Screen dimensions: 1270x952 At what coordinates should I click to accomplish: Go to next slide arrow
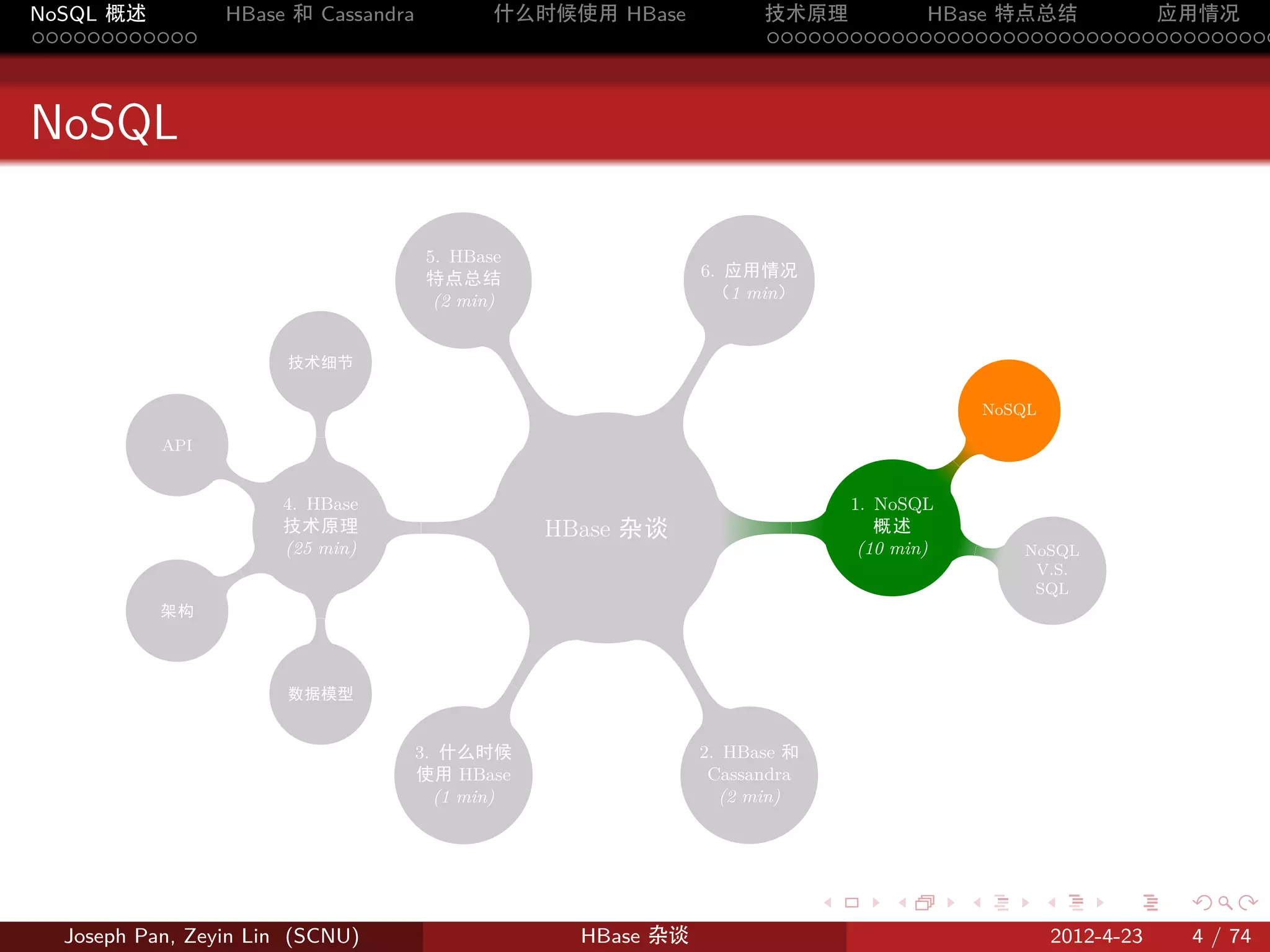(876, 902)
